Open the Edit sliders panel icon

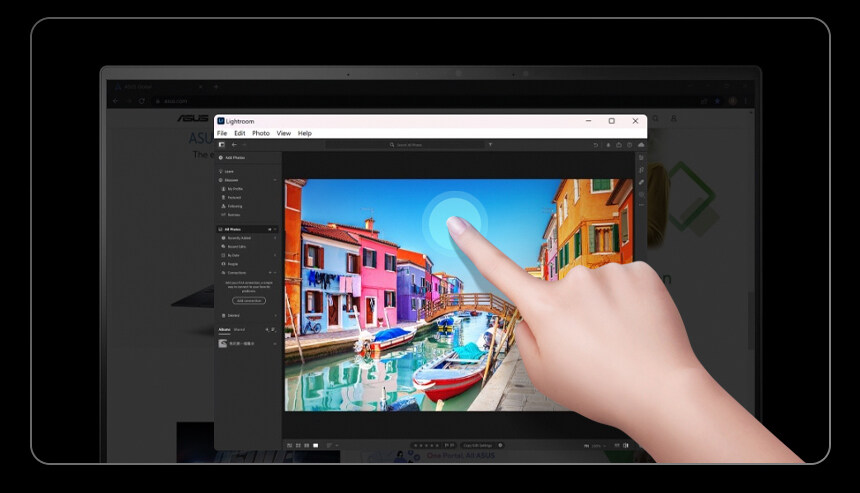click(x=641, y=158)
